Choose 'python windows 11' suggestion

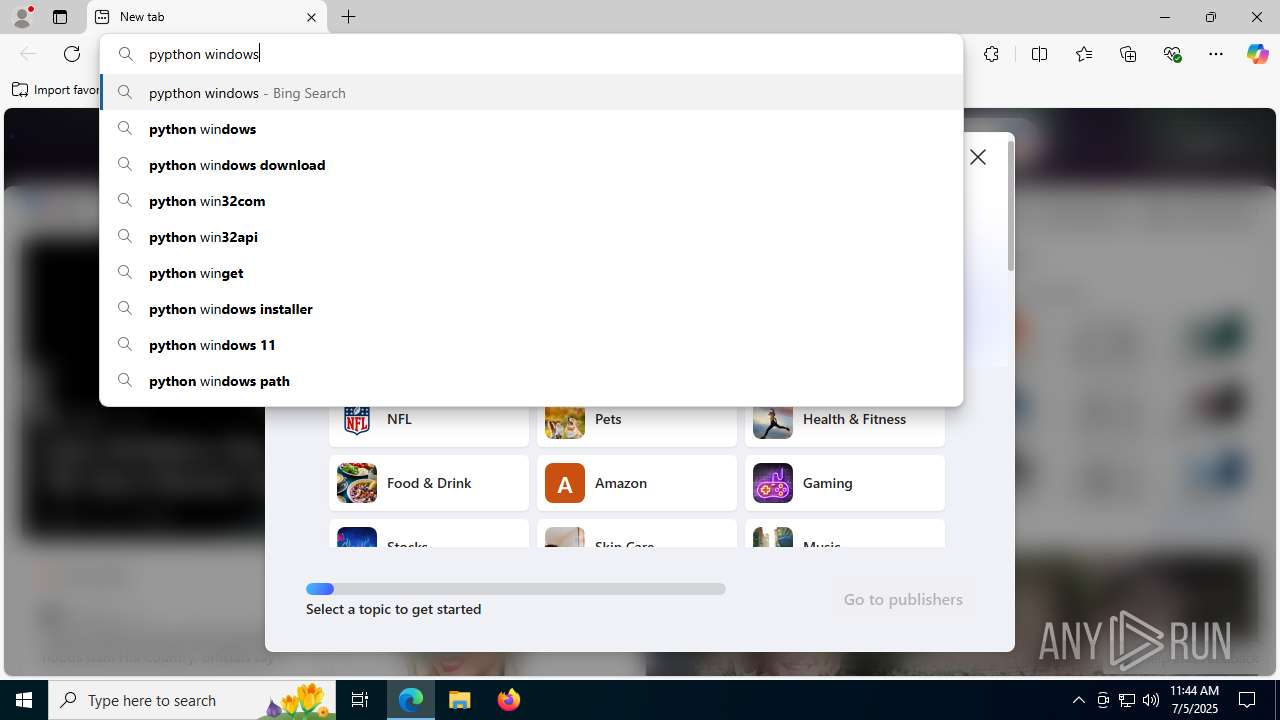531,345
